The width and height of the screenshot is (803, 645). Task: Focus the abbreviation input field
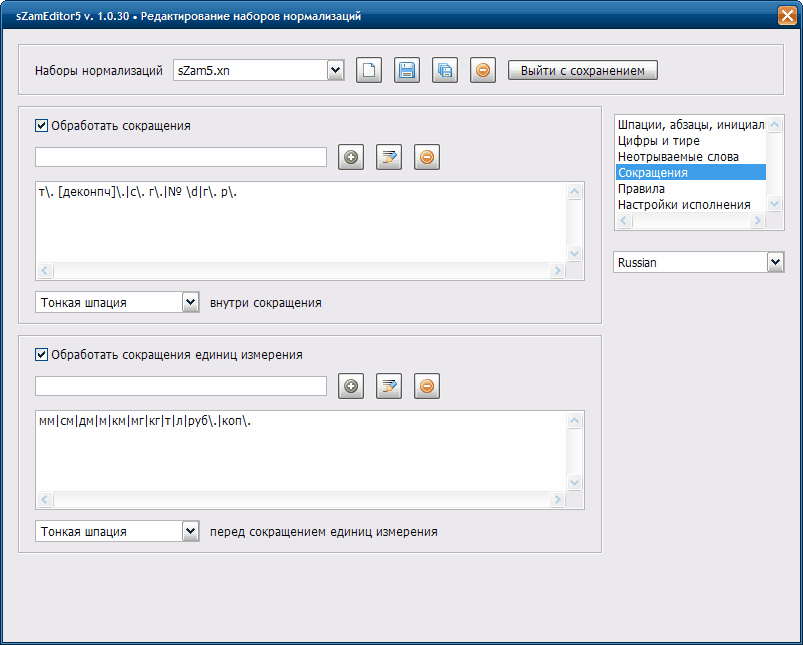click(181, 157)
